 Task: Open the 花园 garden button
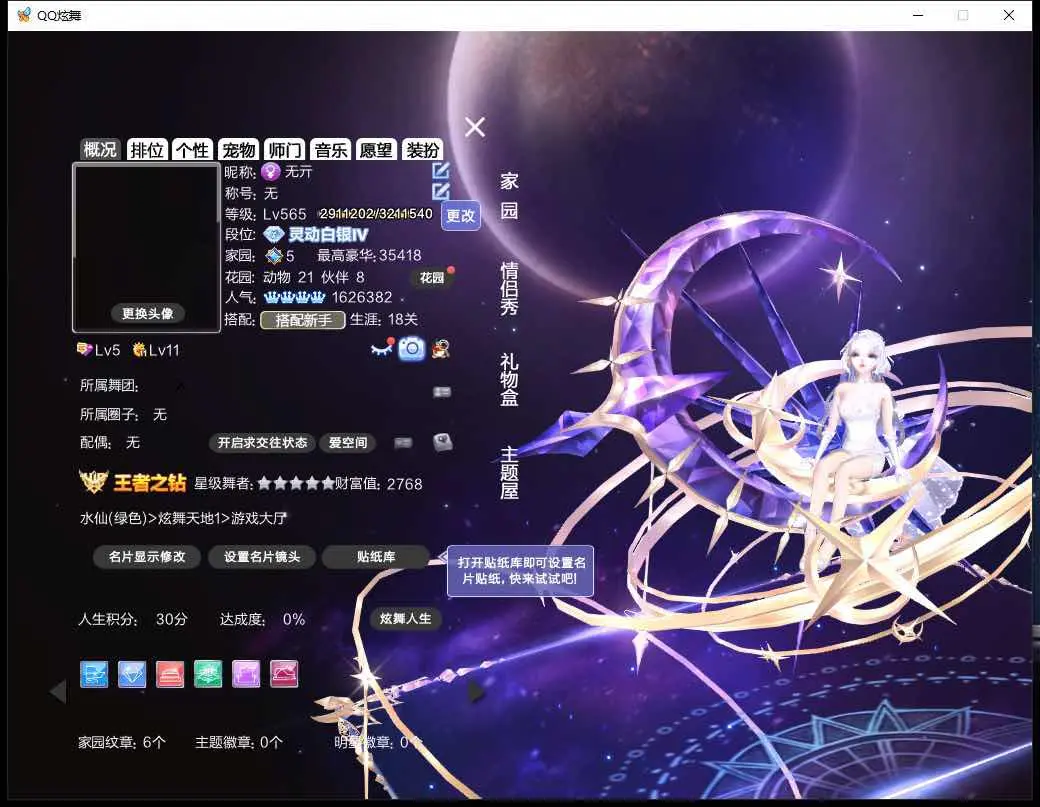click(x=432, y=278)
